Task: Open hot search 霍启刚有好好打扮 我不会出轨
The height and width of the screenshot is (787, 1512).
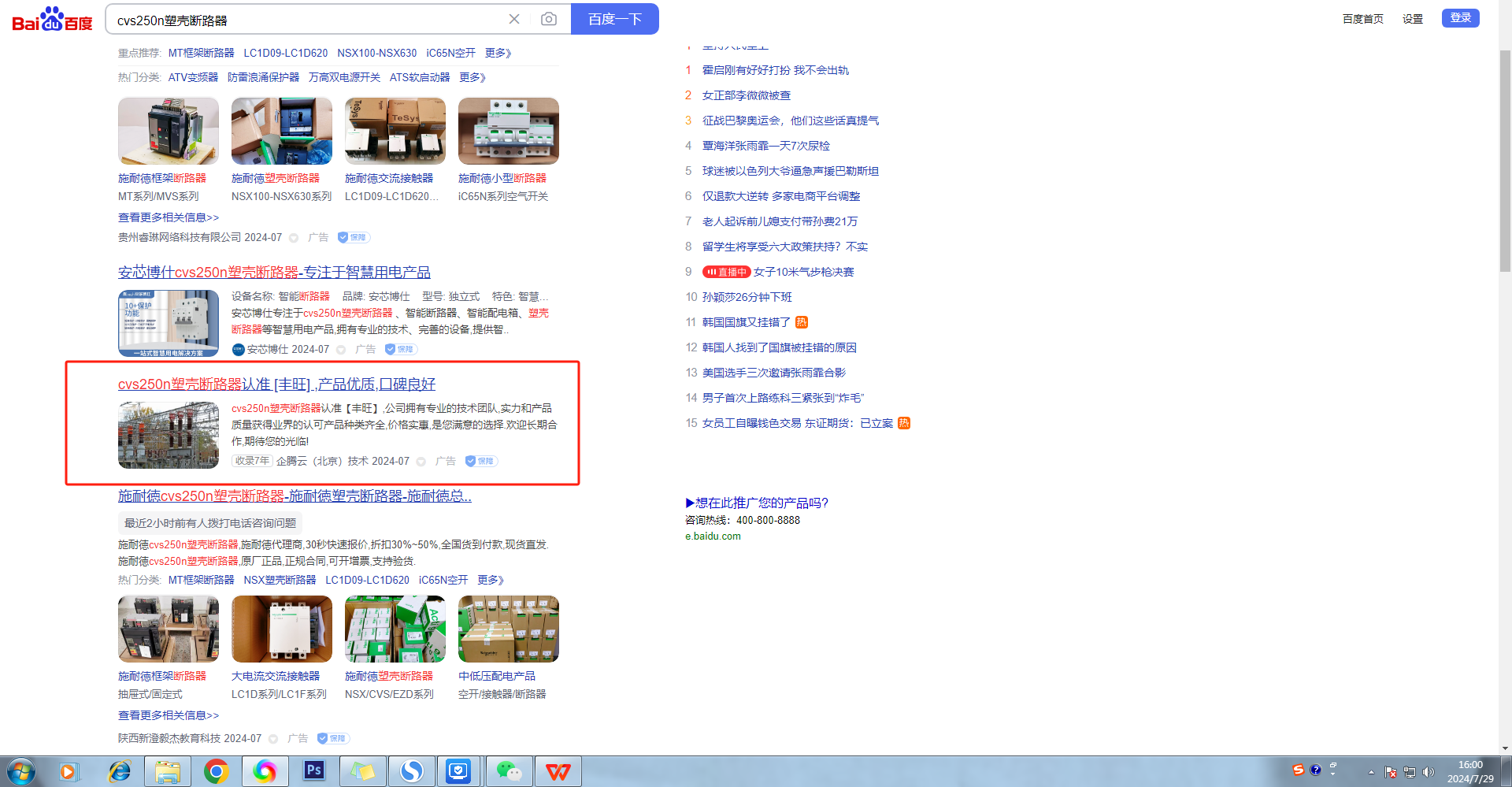Action: [776, 70]
